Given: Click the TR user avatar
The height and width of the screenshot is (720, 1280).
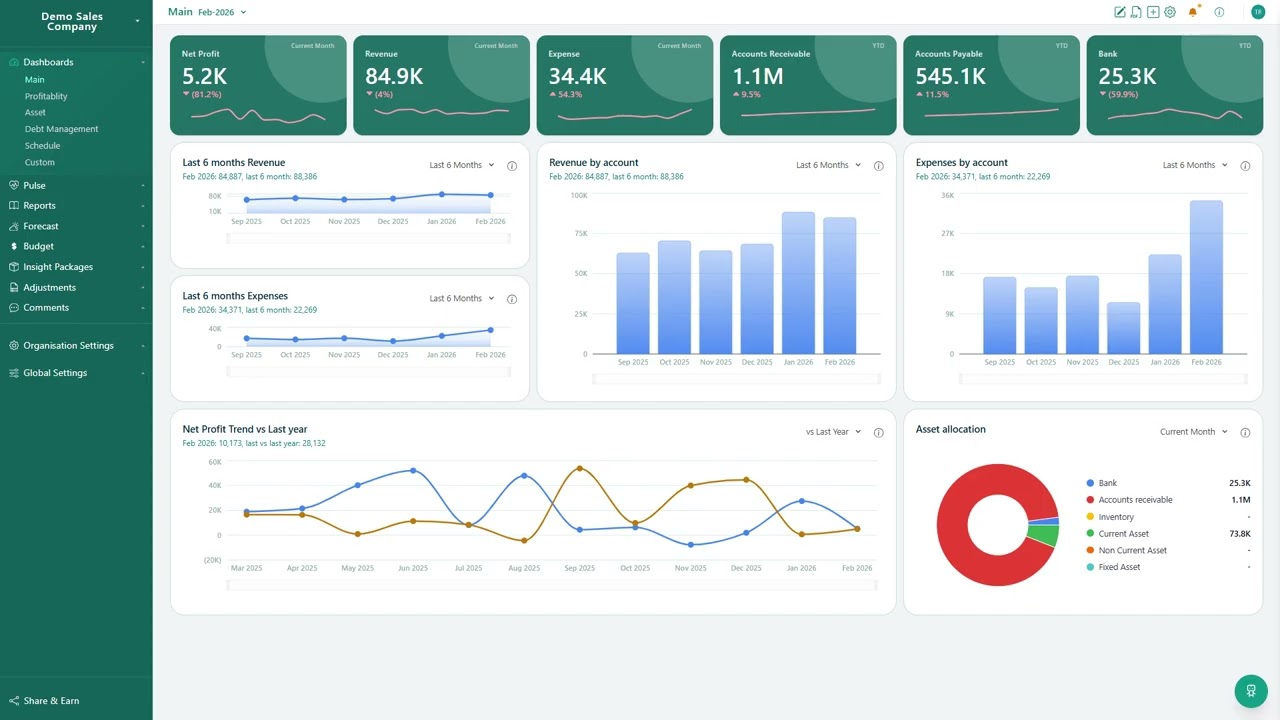Looking at the screenshot, I should pos(1258,12).
